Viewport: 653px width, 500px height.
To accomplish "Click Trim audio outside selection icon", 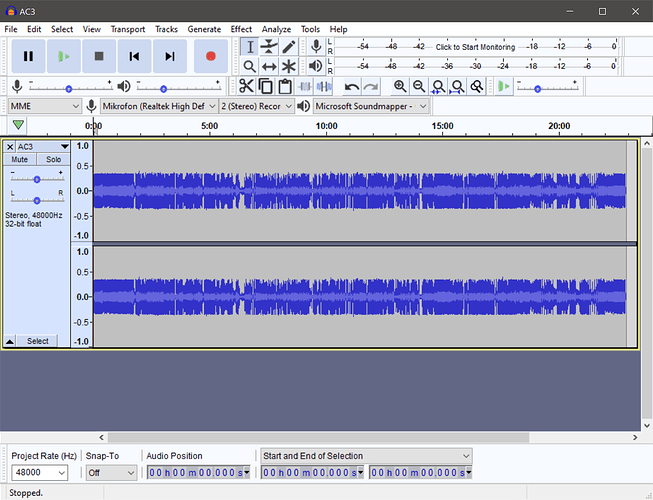I will 304,86.
